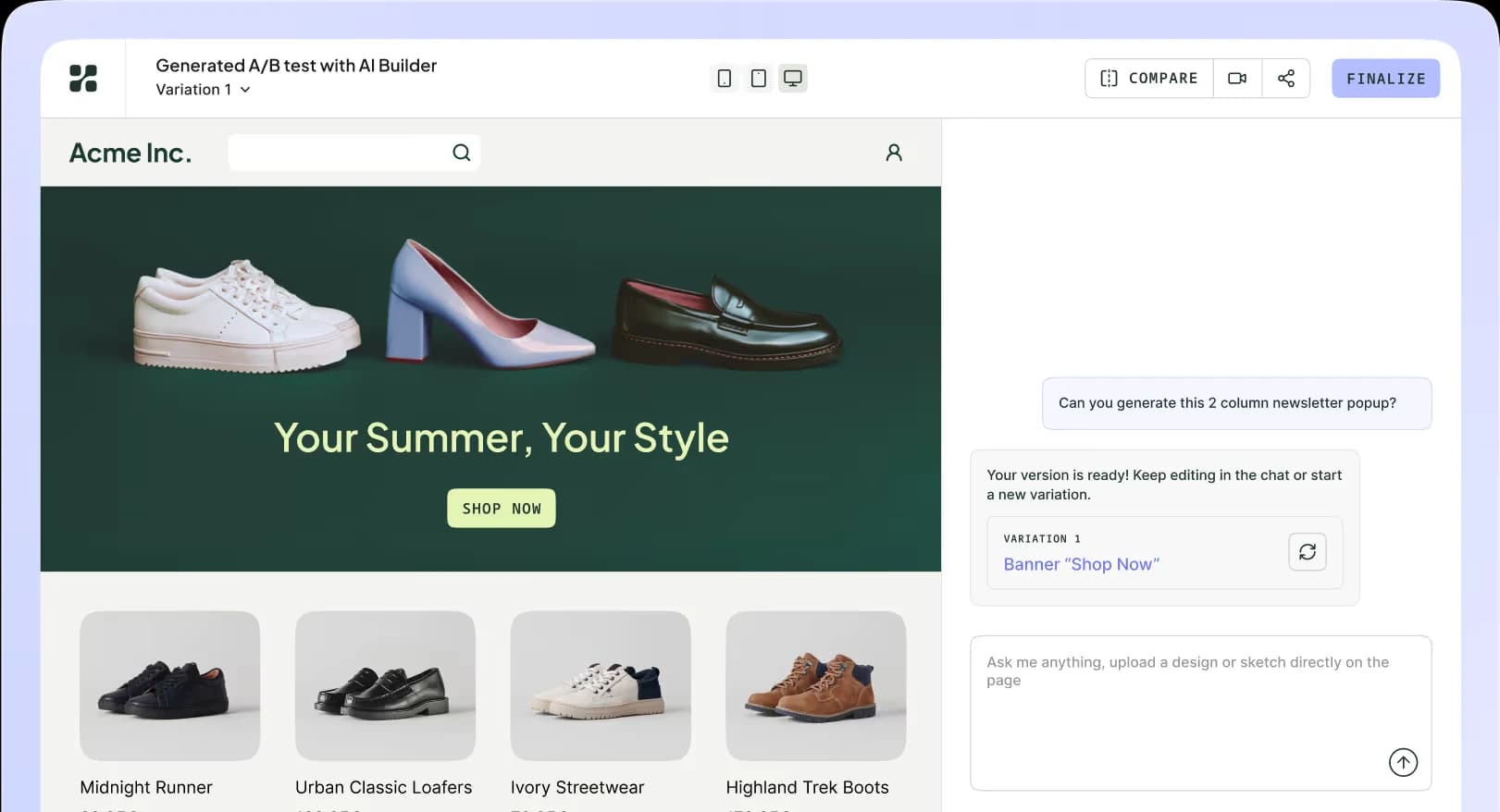The height and width of the screenshot is (812, 1500).
Task: Switch to mobile device preview
Action: coord(725,79)
